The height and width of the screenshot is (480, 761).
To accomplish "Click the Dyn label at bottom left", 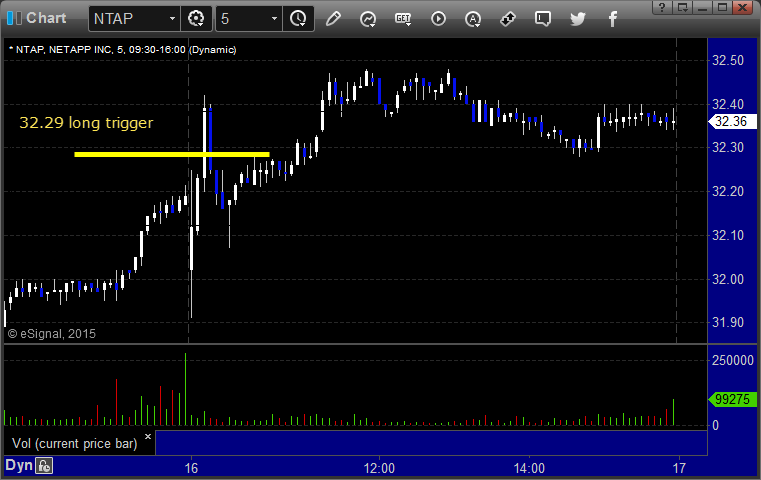I will 19,465.
